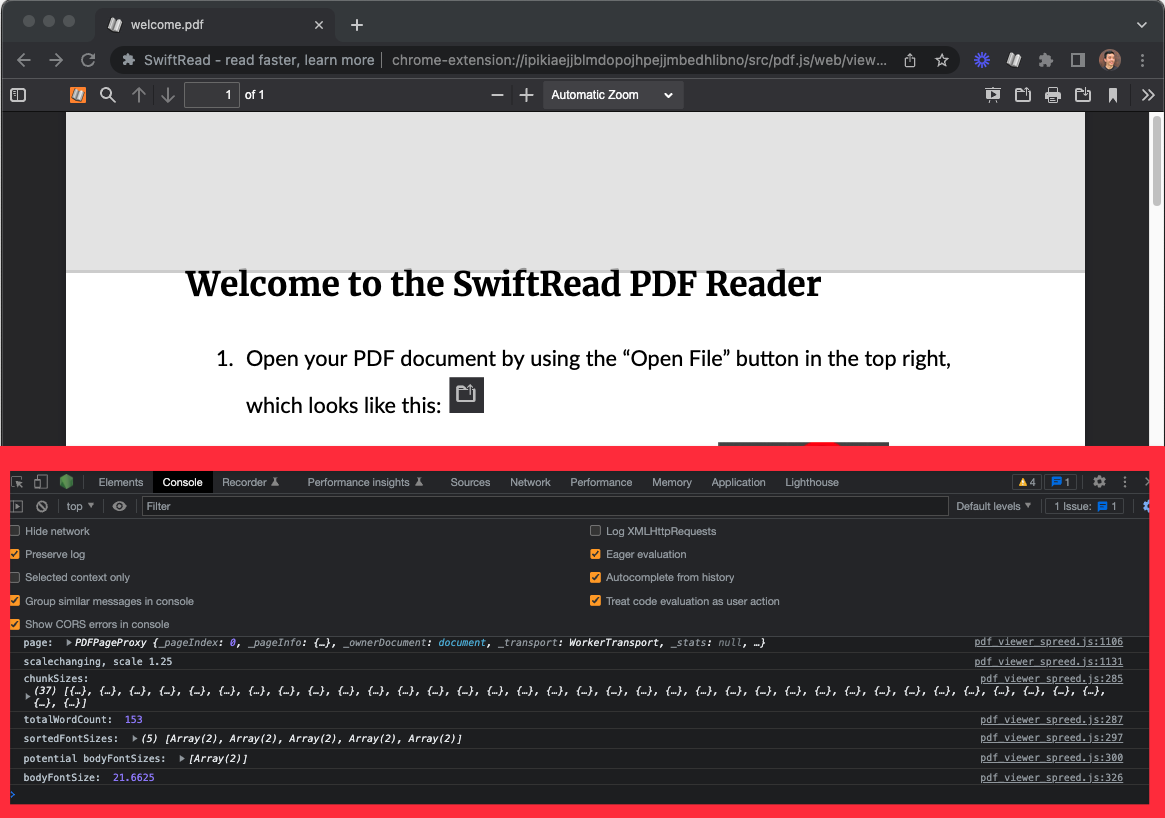Uncheck Show CORS errors in console
1165x818 pixels.
coord(15,624)
